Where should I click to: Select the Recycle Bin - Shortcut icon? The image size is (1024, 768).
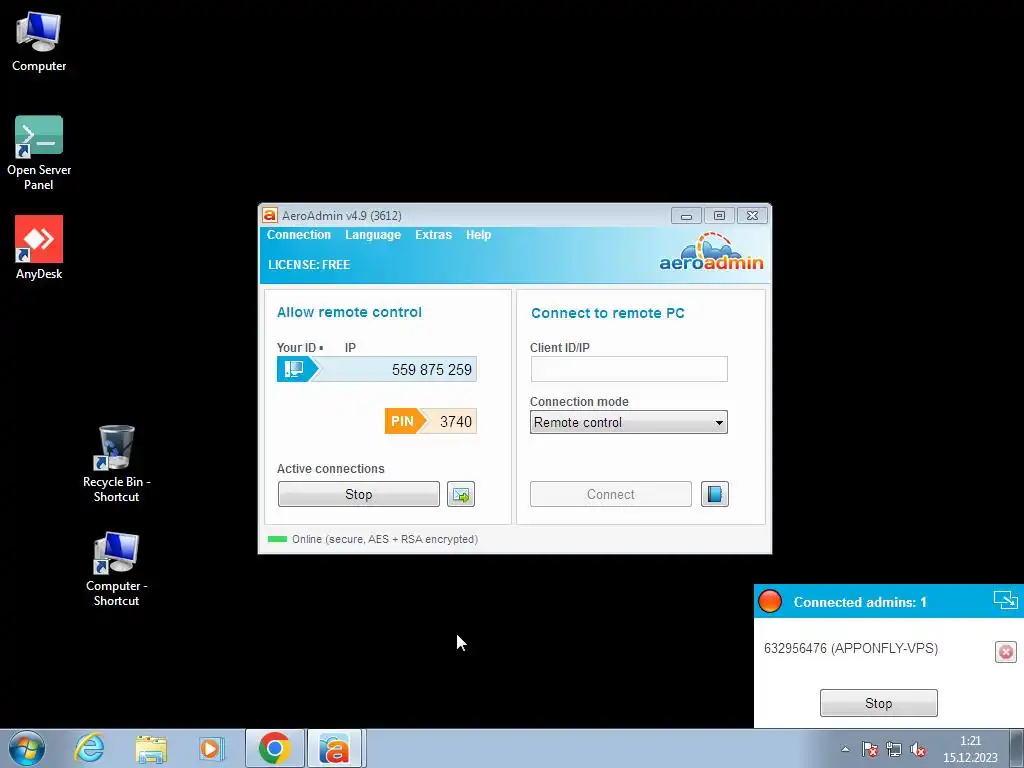[116, 464]
